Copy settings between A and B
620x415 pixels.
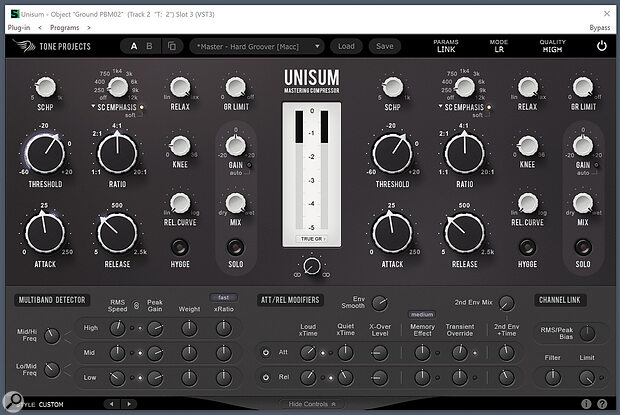point(172,46)
